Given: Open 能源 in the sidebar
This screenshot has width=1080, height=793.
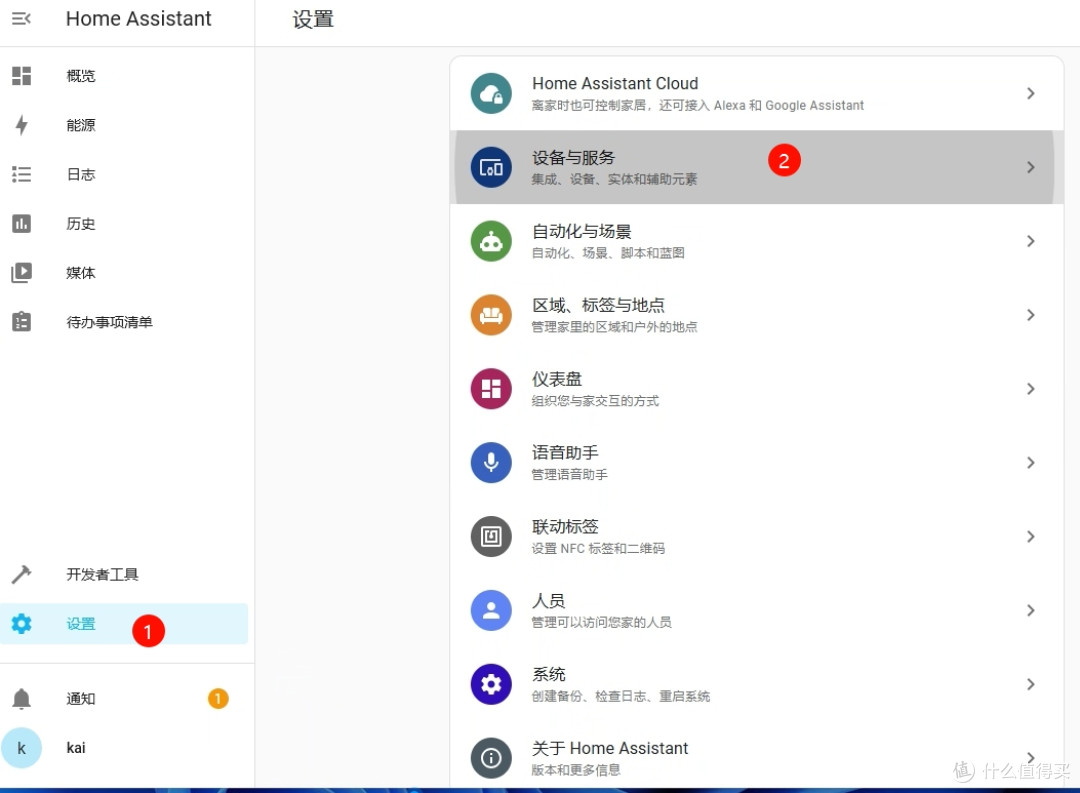Looking at the screenshot, I should click(x=81, y=125).
